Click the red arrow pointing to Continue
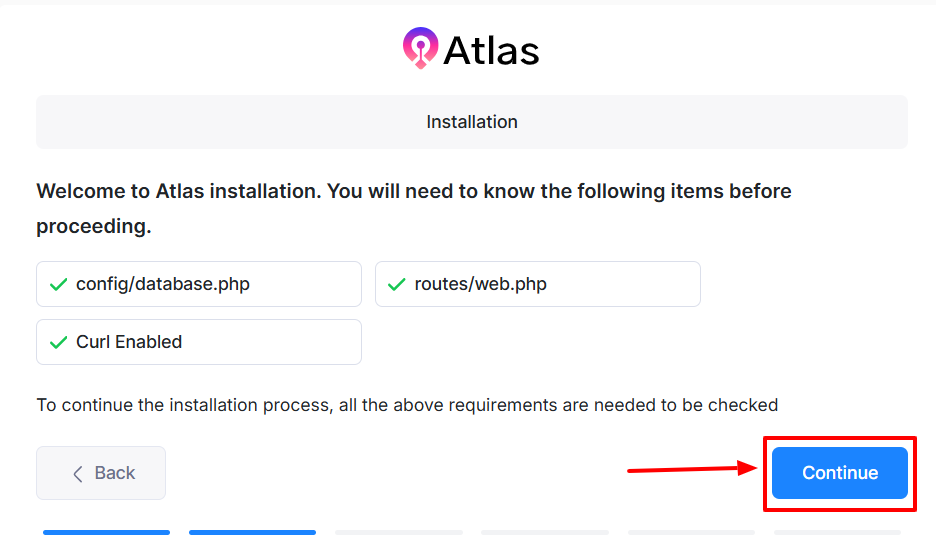Viewport: 936px width, 546px height. 692,468
